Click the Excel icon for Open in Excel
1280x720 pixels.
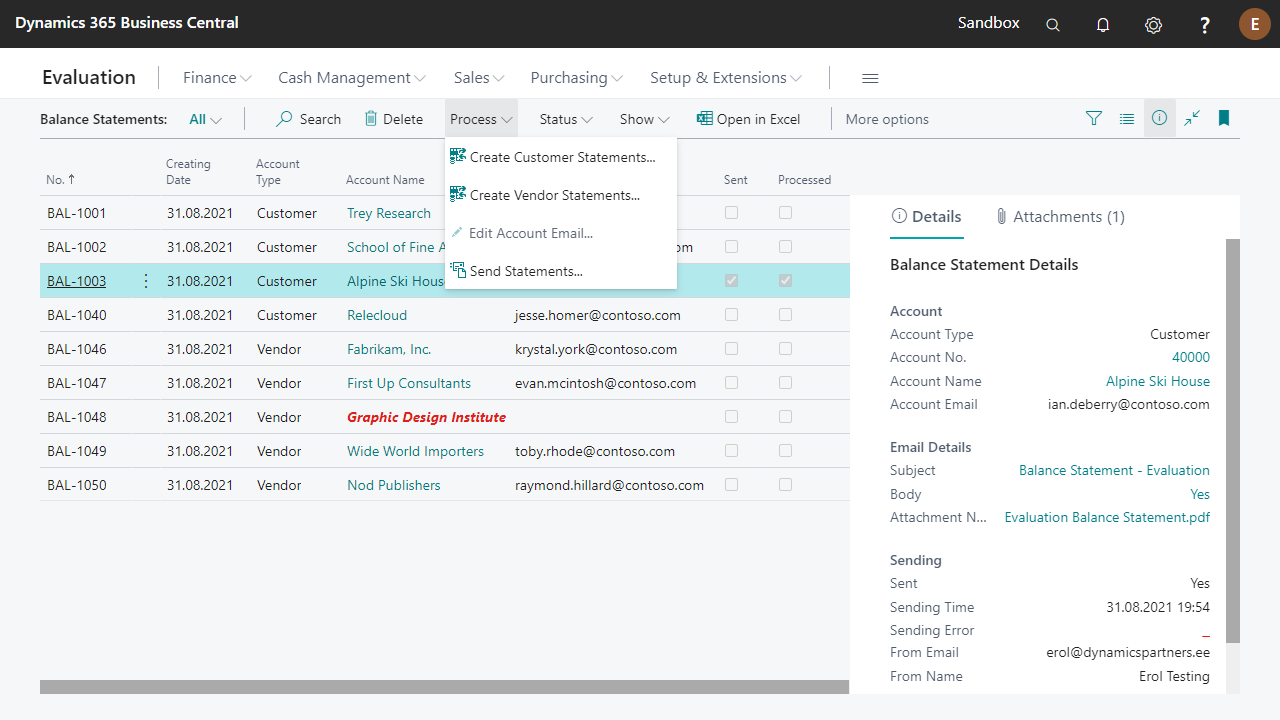(x=705, y=118)
